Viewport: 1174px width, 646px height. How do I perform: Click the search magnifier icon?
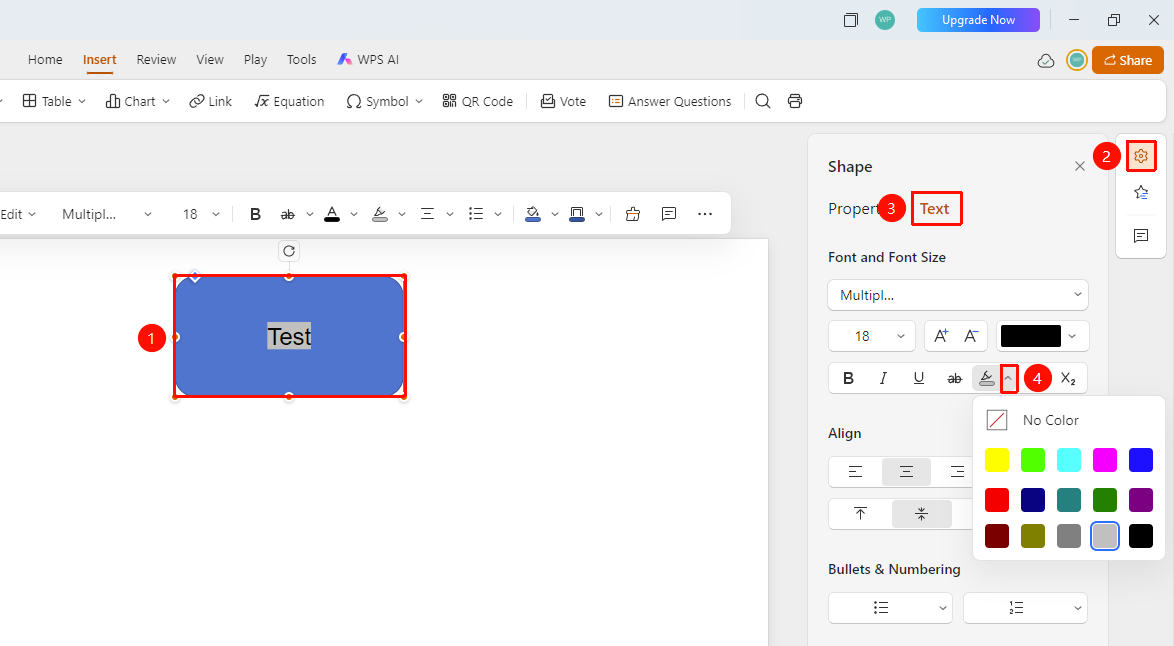tap(763, 101)
